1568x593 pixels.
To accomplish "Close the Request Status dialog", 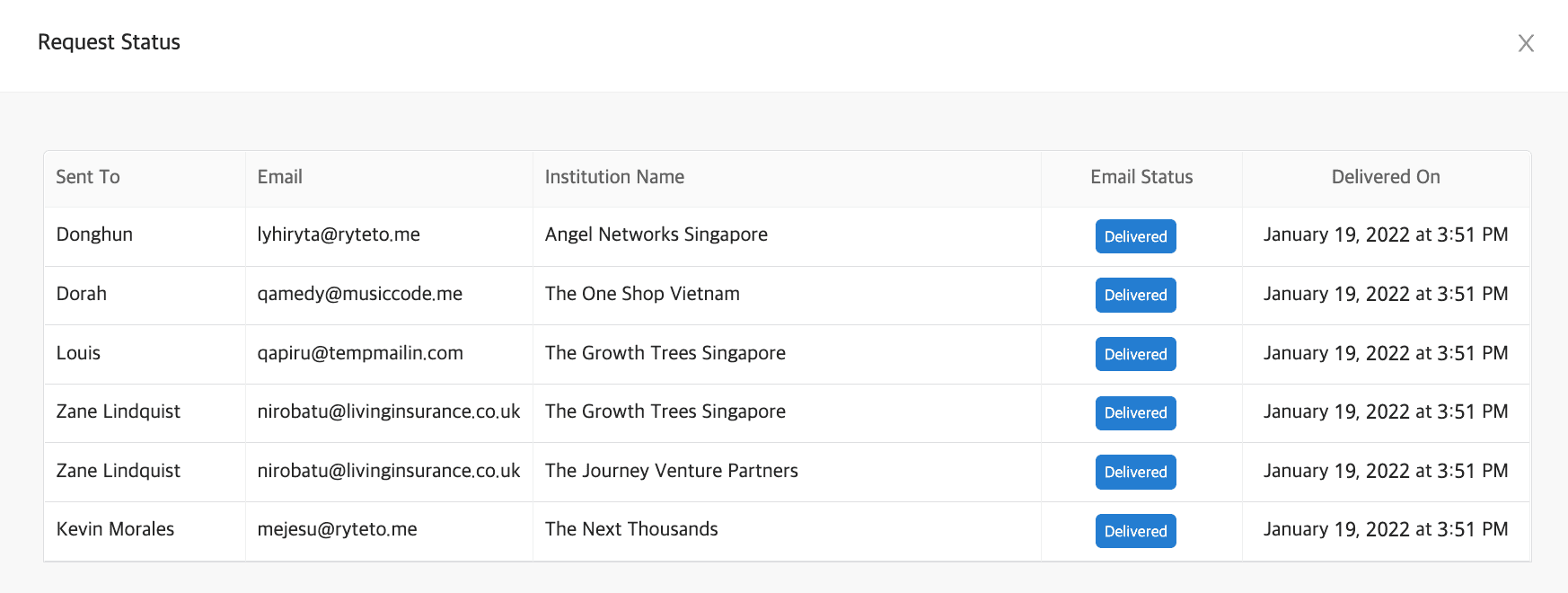I will tap(1526, 43).
